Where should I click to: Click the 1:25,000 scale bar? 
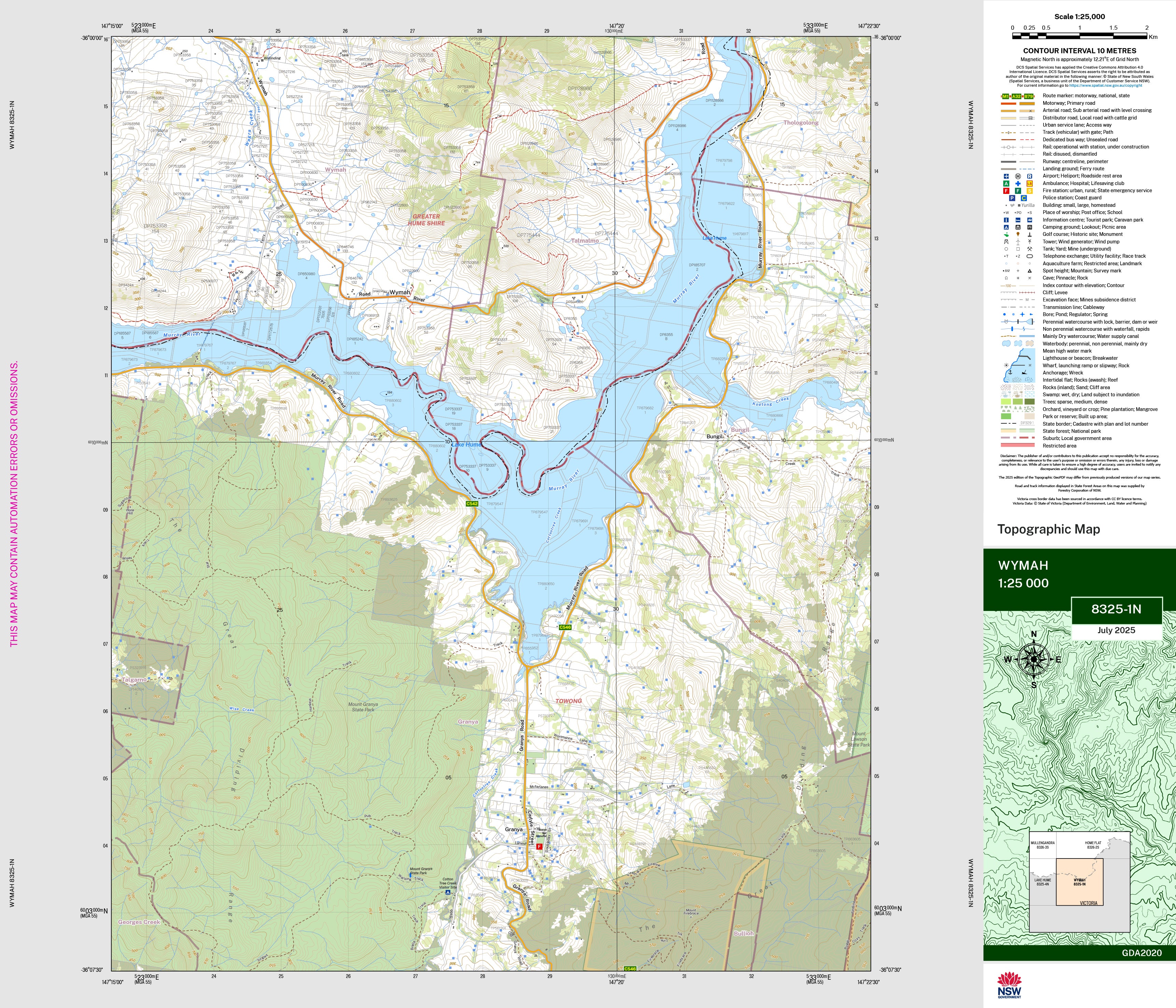point(1079,36)
